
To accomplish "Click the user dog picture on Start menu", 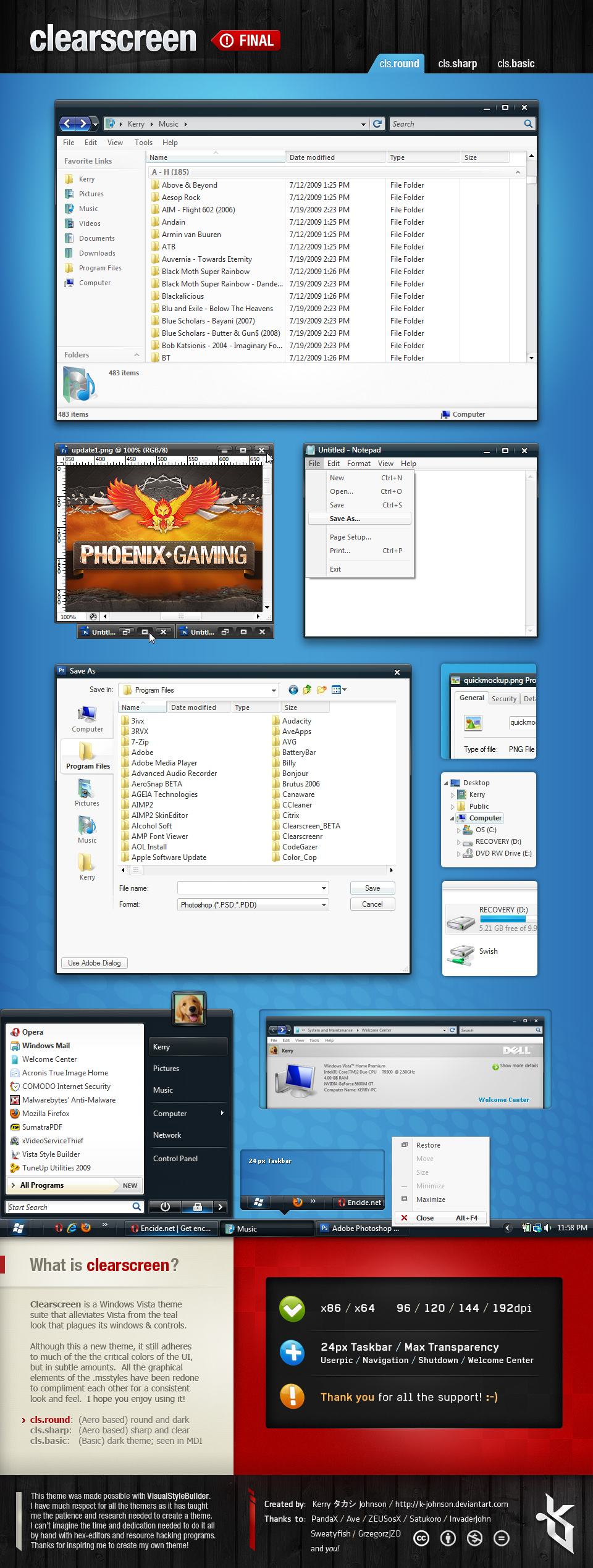I will 189,1009.
